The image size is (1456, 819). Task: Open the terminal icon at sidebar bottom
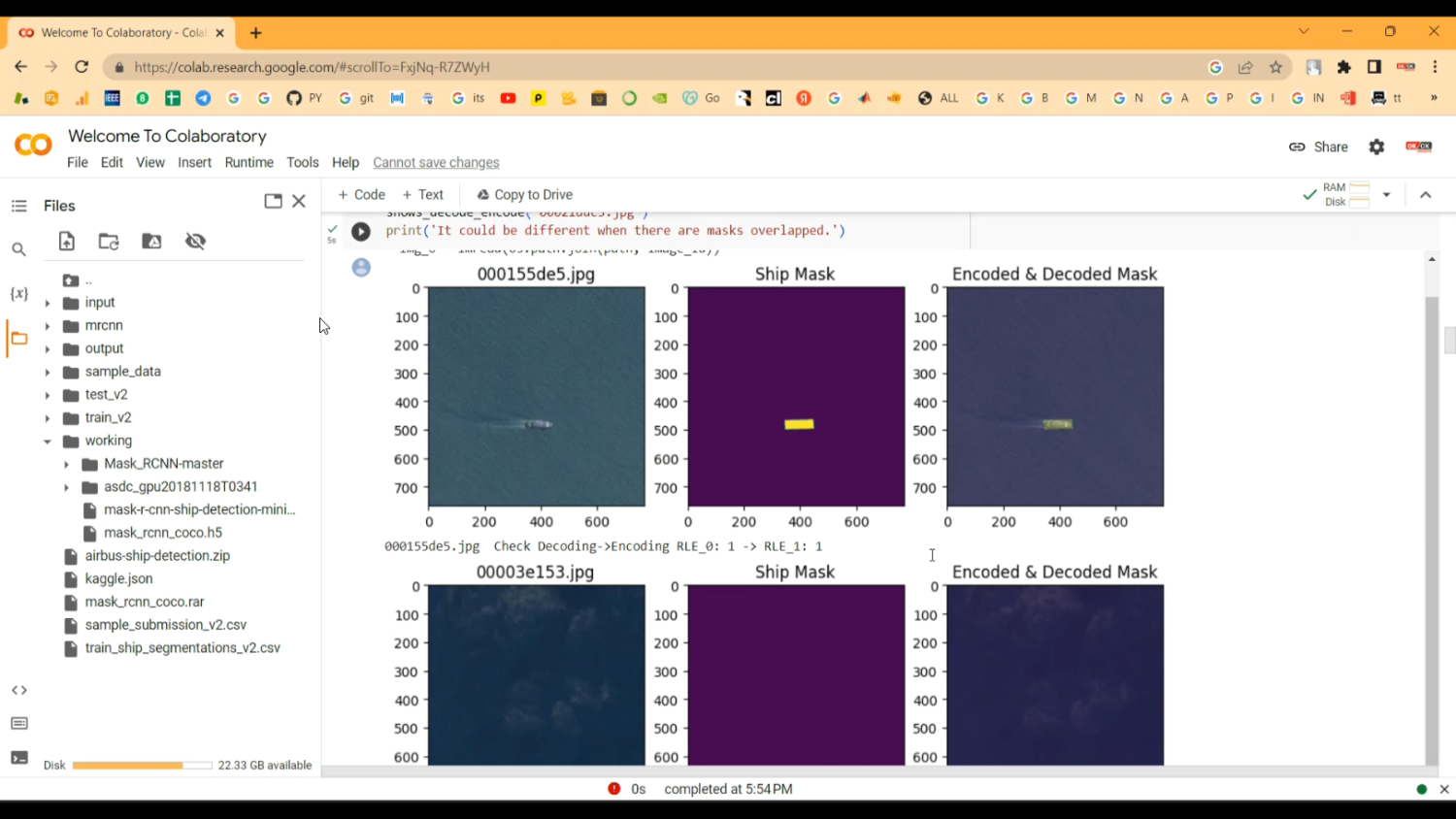tap(18, 758)
